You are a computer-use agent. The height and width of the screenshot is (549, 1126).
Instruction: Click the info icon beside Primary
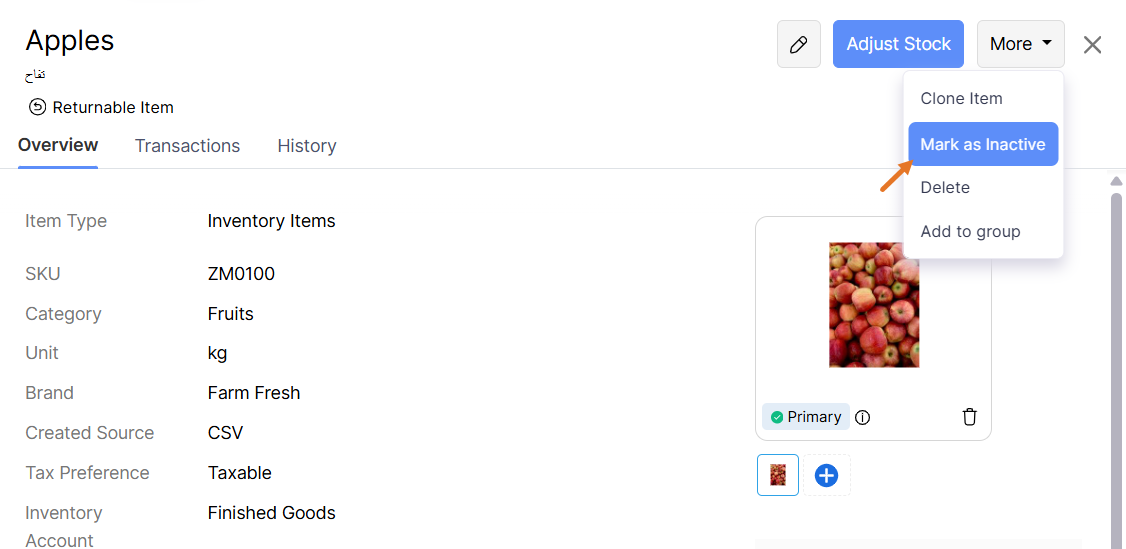(x=863, y=417)
